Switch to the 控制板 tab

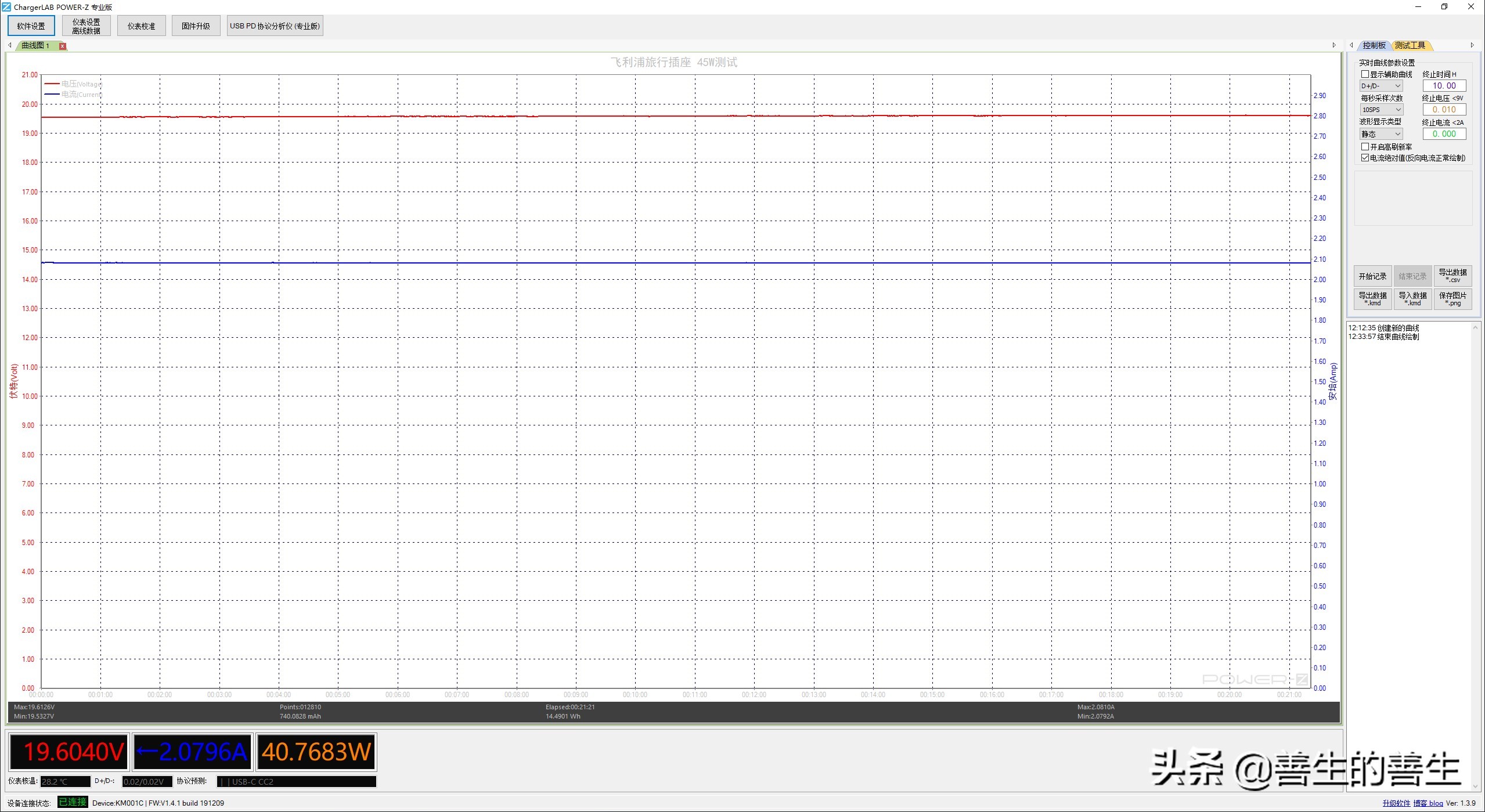tap(1374, 45)
